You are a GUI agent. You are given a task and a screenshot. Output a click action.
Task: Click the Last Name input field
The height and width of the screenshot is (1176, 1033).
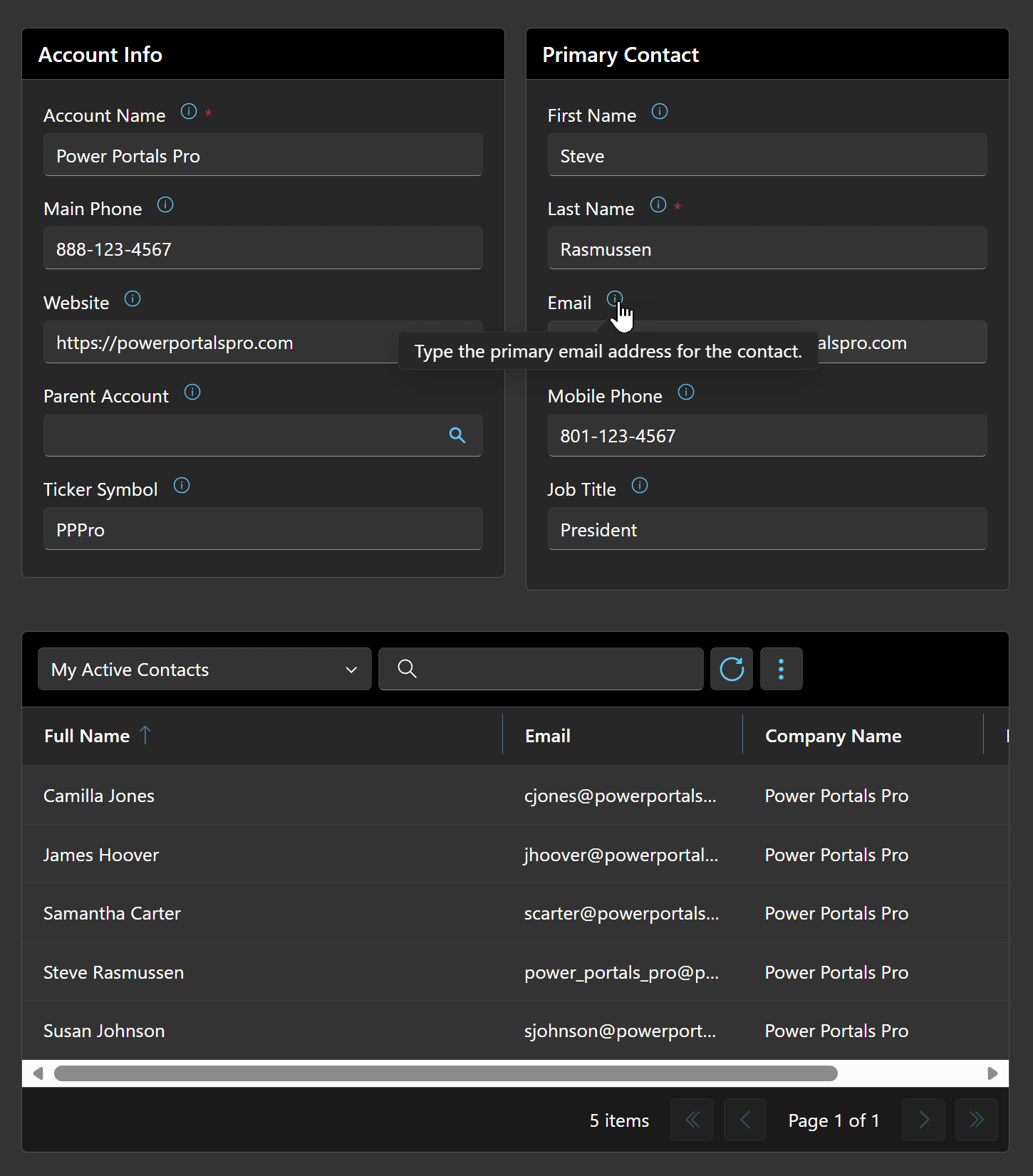(x=767, y=248)
